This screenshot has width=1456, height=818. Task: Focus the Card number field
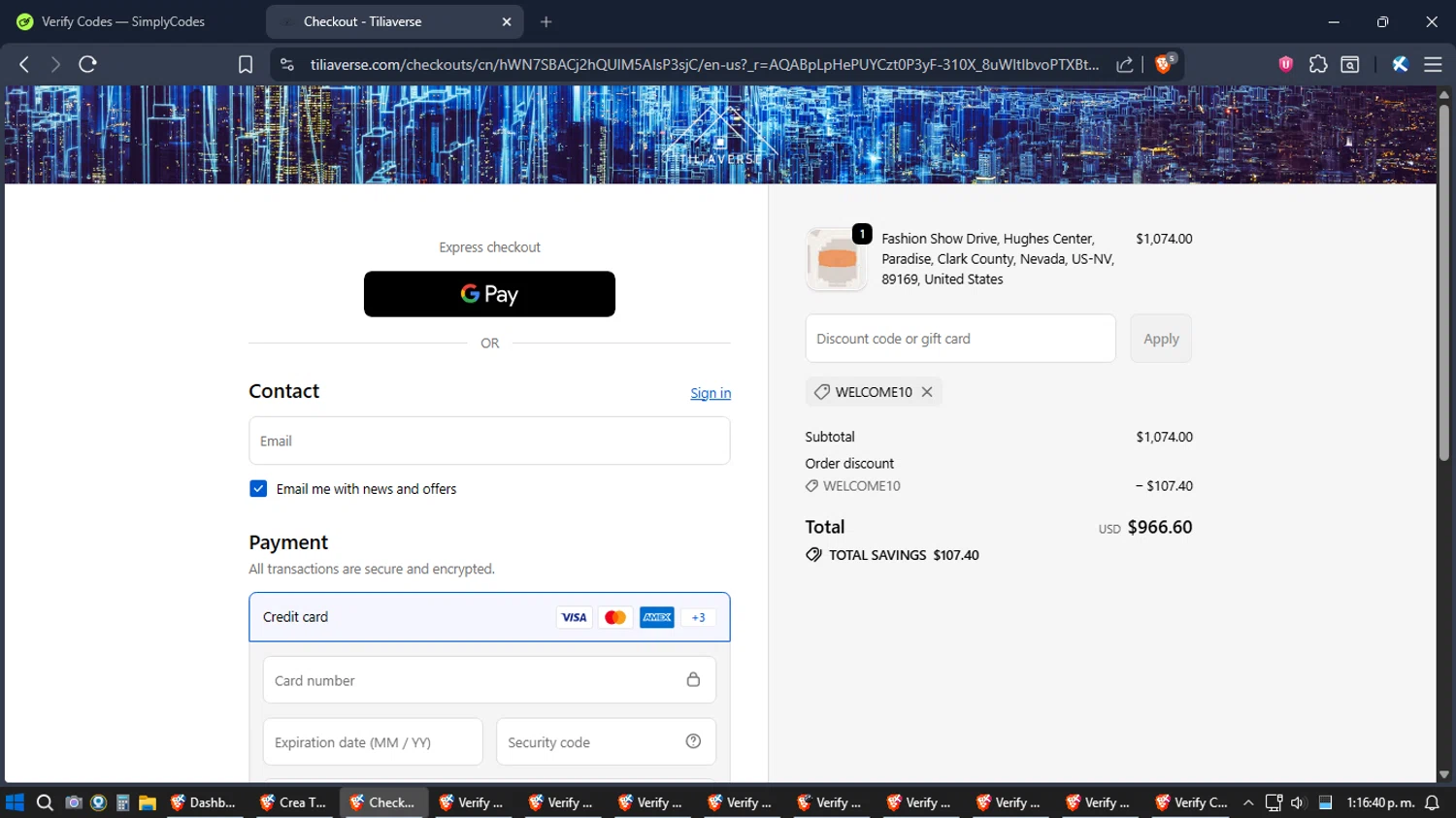(x=489, y=680)
